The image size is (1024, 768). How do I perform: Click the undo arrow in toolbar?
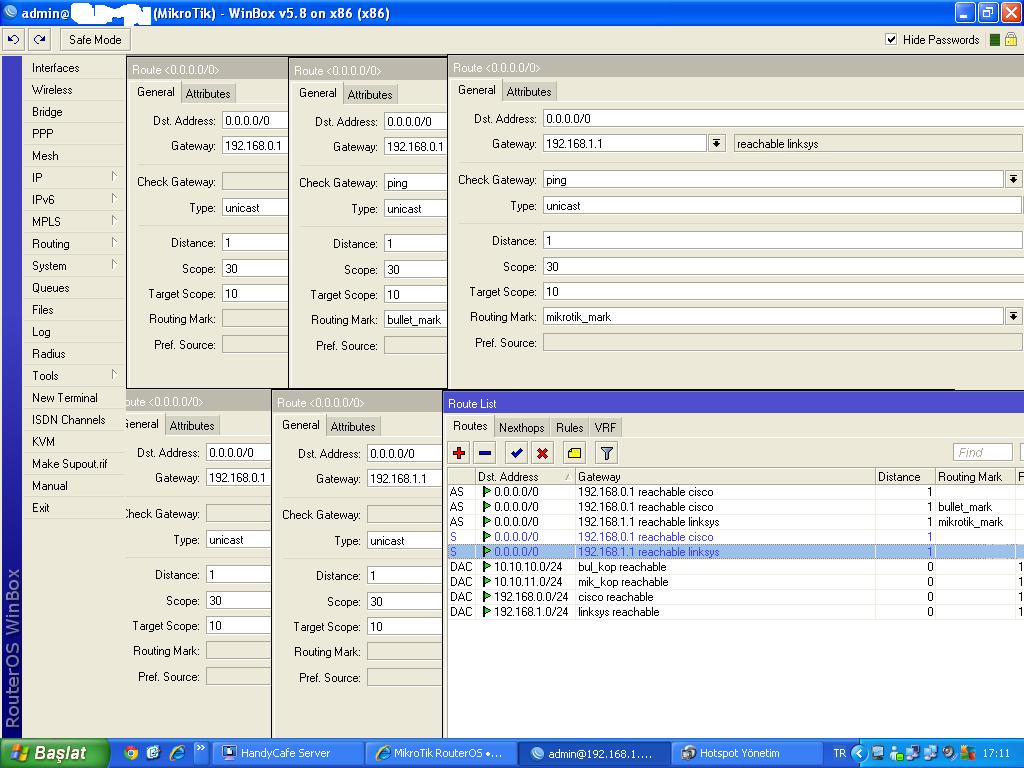13,40
